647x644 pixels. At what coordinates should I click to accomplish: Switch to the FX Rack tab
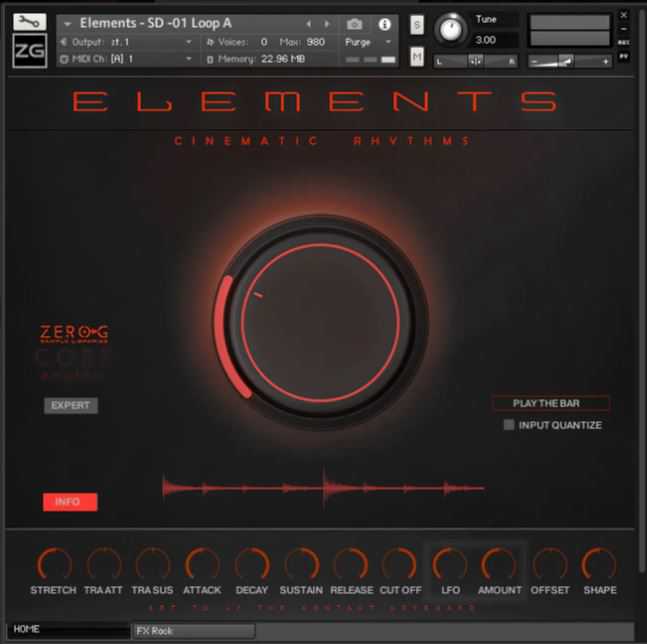[x=193, y=631]
